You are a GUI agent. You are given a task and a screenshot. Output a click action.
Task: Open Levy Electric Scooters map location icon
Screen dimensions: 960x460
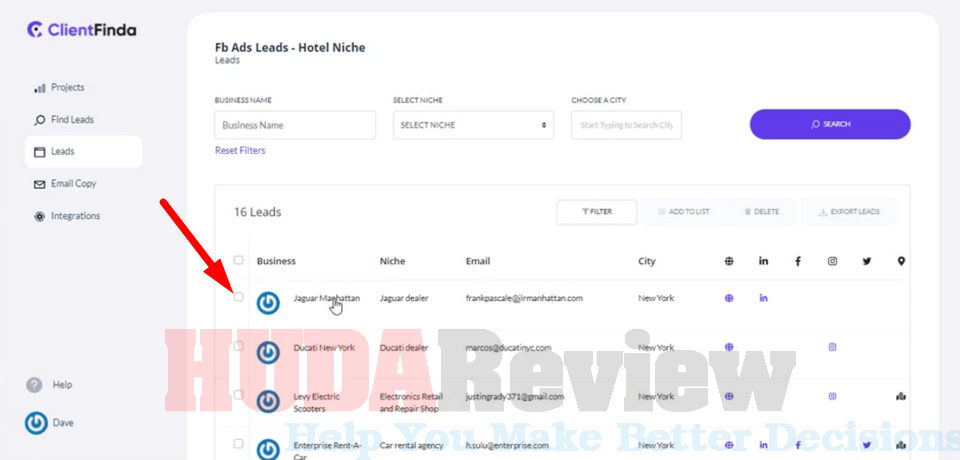901,396
